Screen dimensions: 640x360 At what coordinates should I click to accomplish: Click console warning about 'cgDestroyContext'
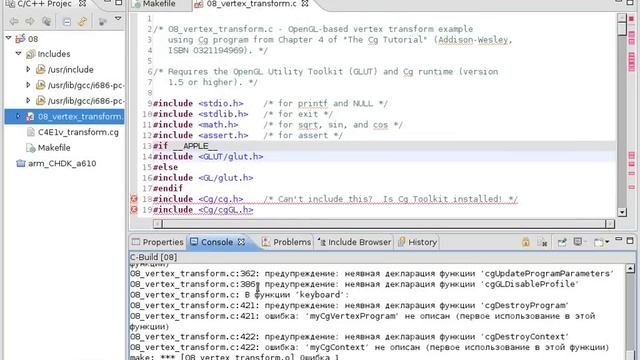349,337
